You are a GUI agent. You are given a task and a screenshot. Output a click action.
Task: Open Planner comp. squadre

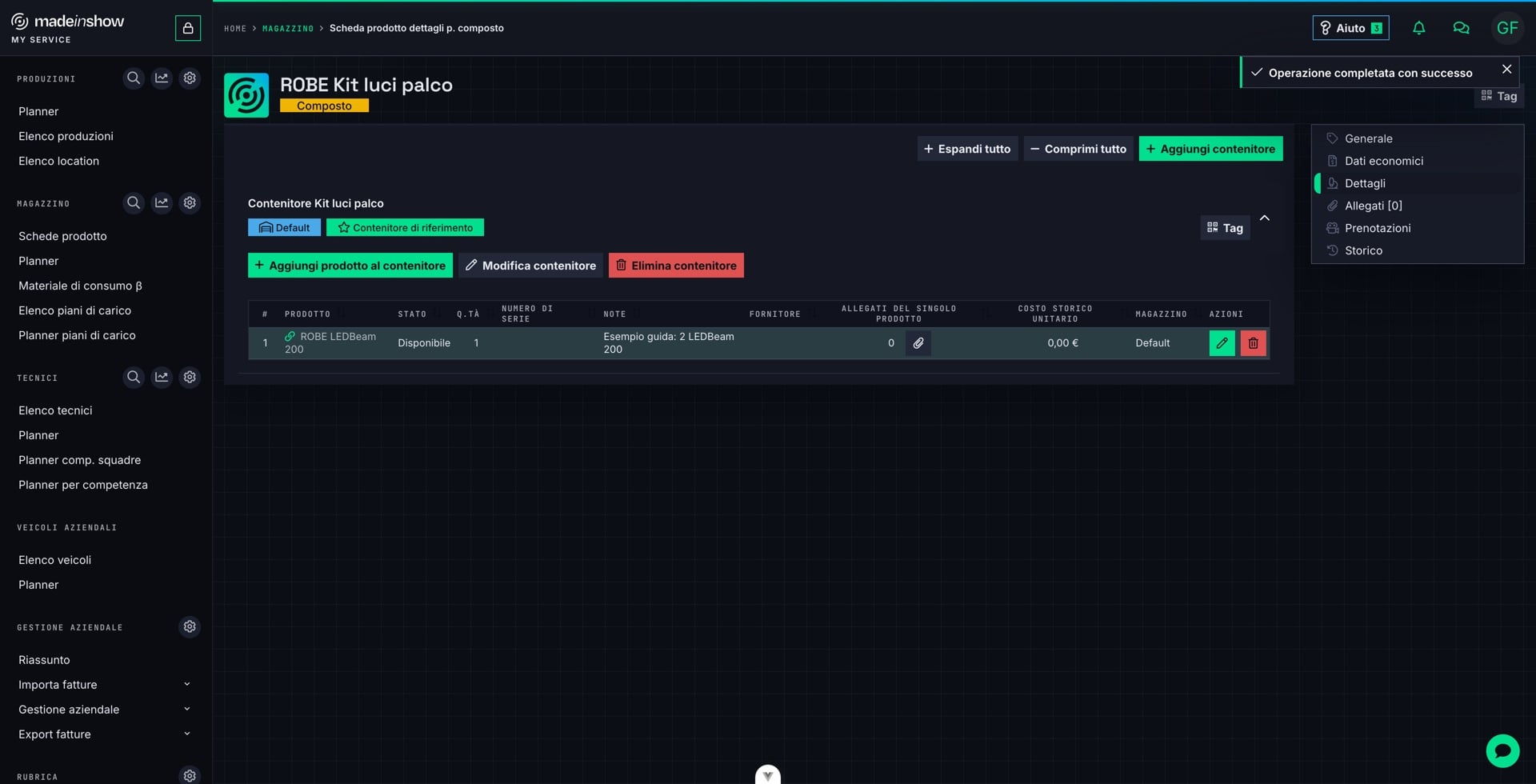point(79,460)
